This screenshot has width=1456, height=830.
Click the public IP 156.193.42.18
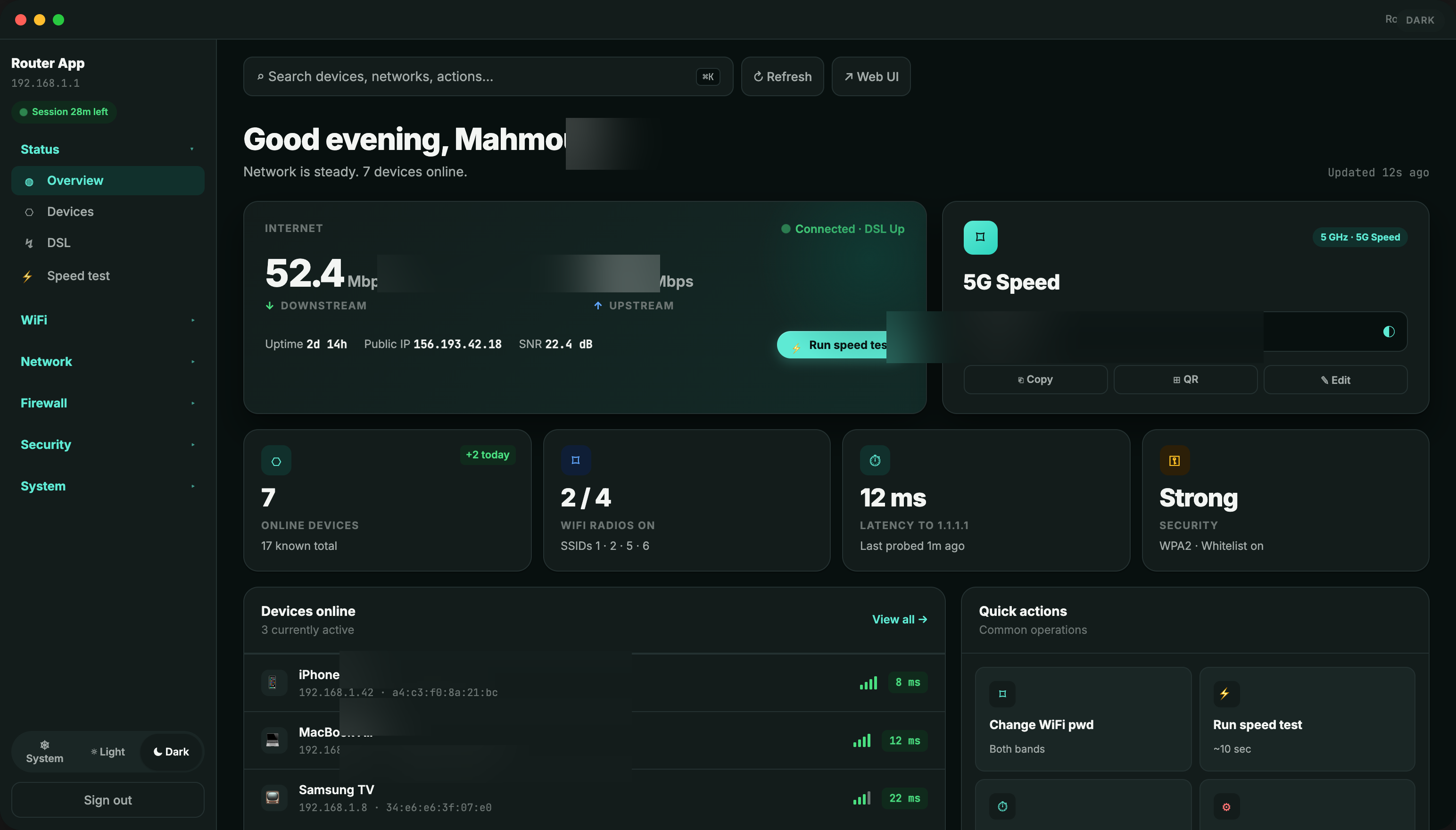tap(457, 344)
